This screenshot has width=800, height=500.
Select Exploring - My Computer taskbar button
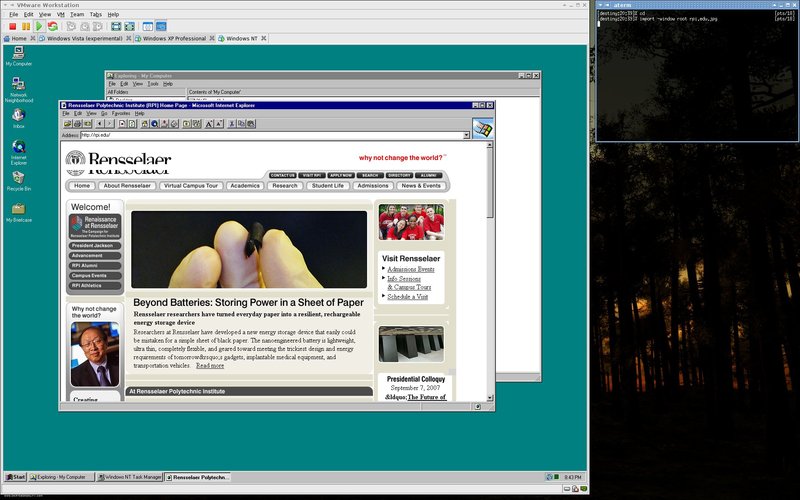[61, 477]
